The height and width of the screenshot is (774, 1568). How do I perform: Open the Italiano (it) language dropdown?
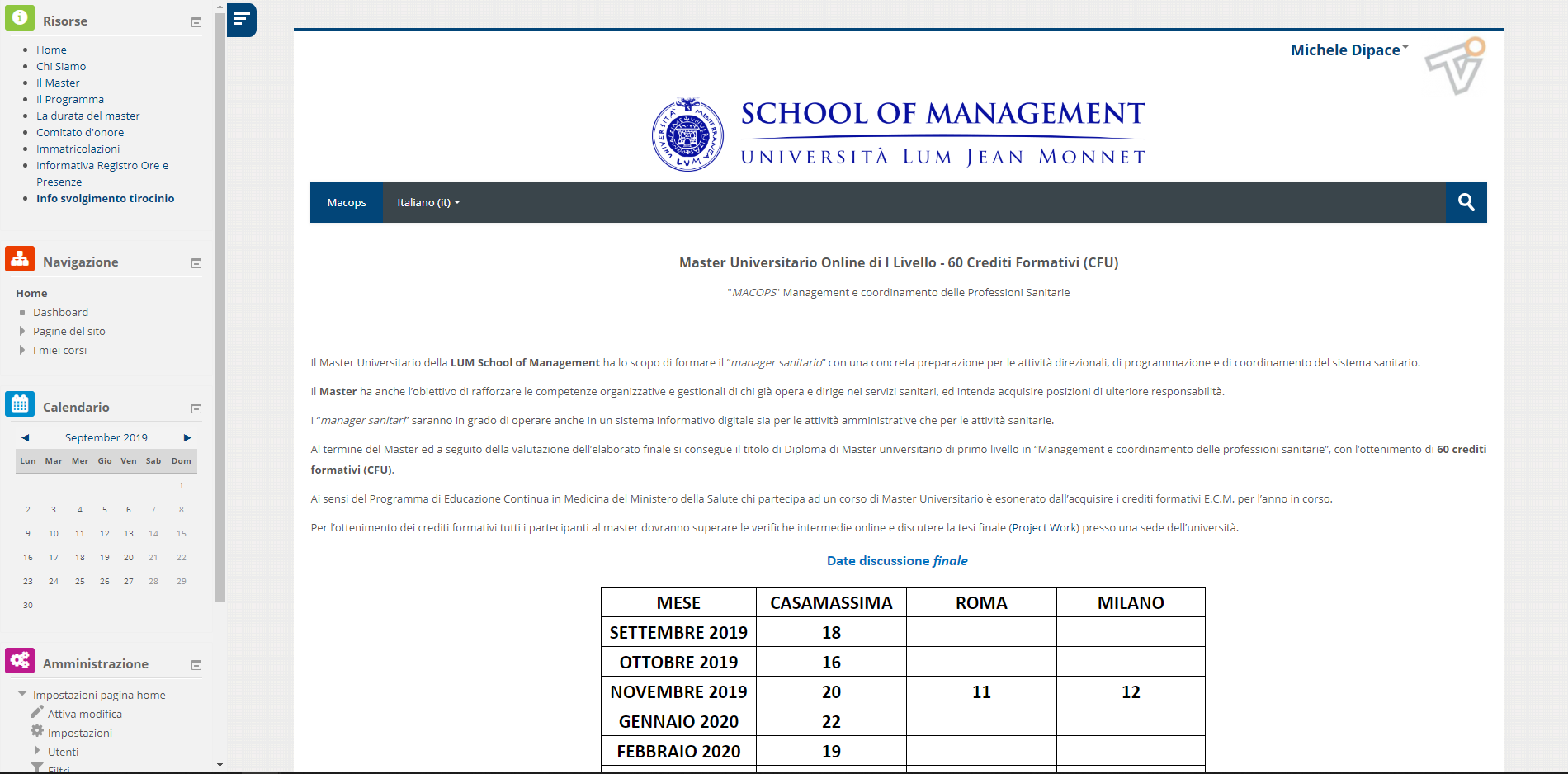[x=428, y=202]
